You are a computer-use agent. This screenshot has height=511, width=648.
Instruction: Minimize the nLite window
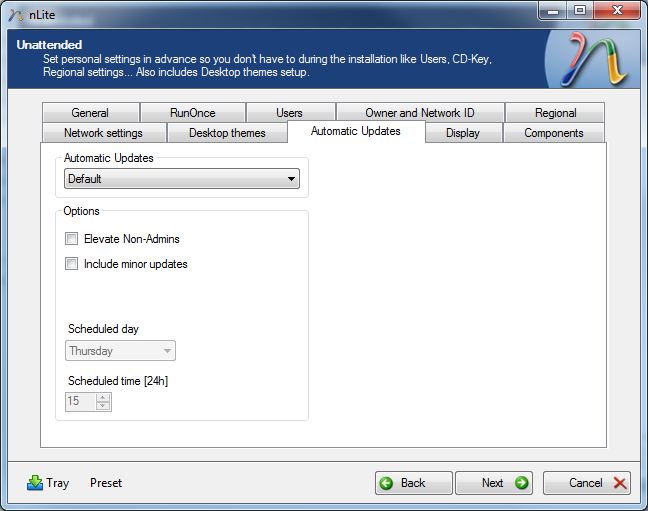click(553, 11)
